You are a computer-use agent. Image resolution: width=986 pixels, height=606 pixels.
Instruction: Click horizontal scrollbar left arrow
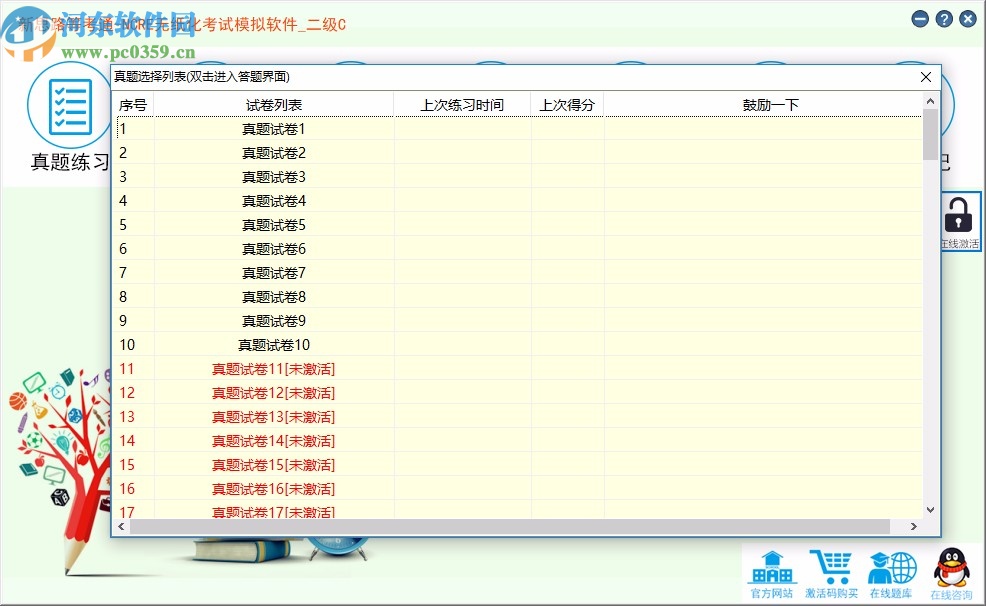coord(121,526)
